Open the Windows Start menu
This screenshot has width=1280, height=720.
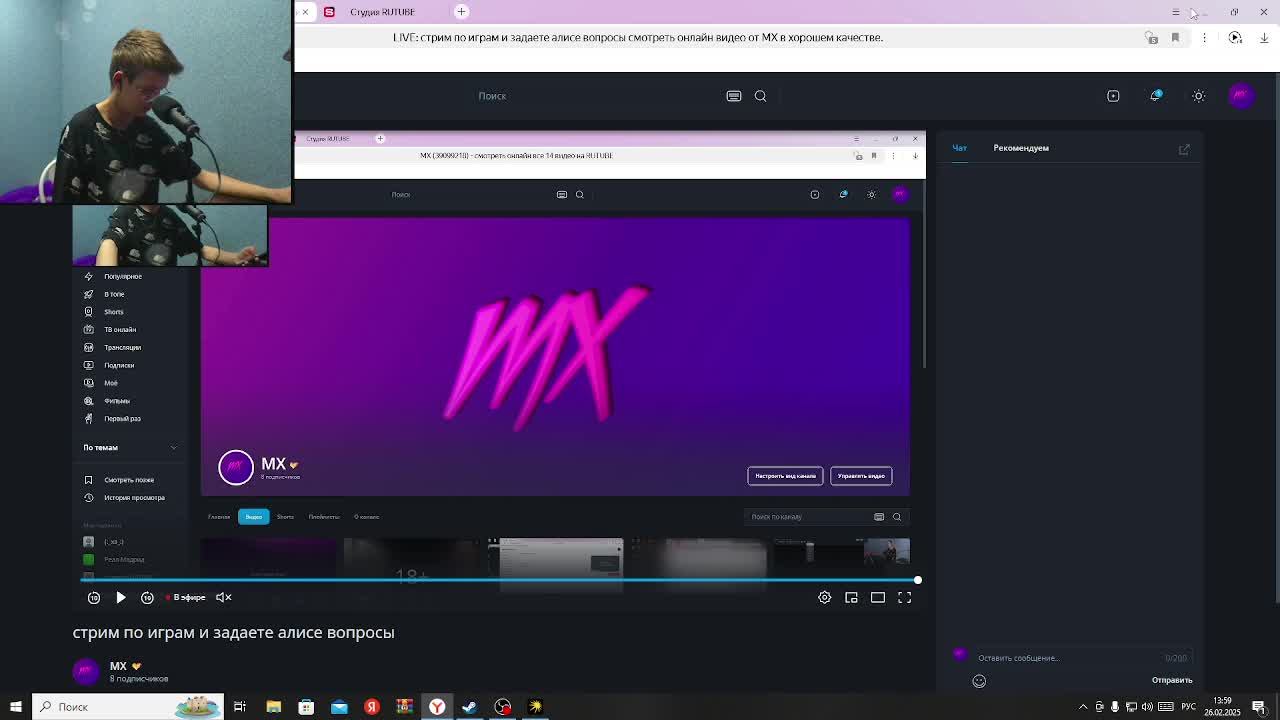pyautogui.click(x=16, y=707)
